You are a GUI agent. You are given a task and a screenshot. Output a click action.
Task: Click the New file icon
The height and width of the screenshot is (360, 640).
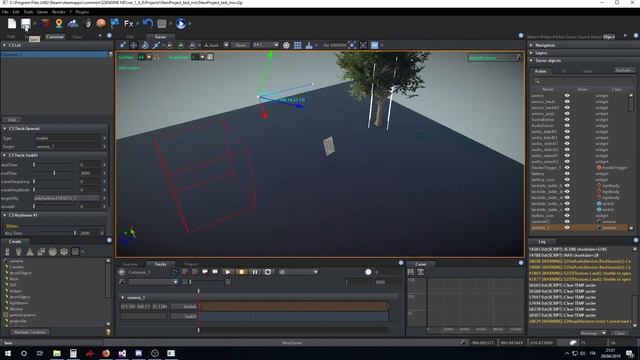click(12, 24)
